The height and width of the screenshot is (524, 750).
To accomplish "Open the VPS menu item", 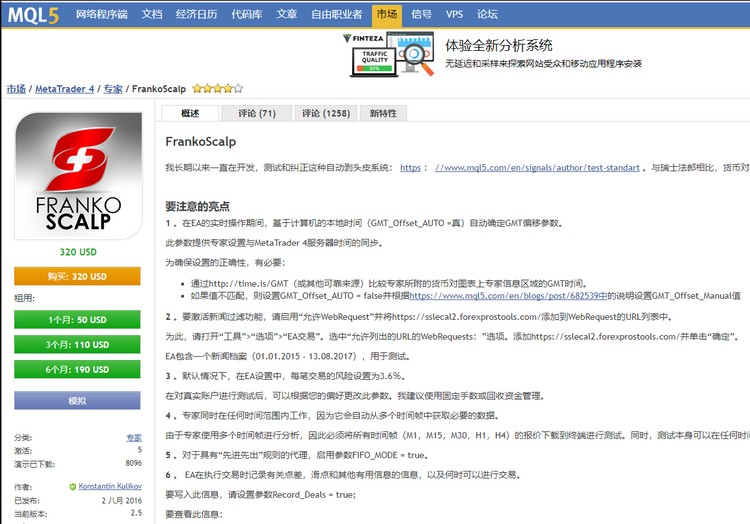I will pos(454,14).
